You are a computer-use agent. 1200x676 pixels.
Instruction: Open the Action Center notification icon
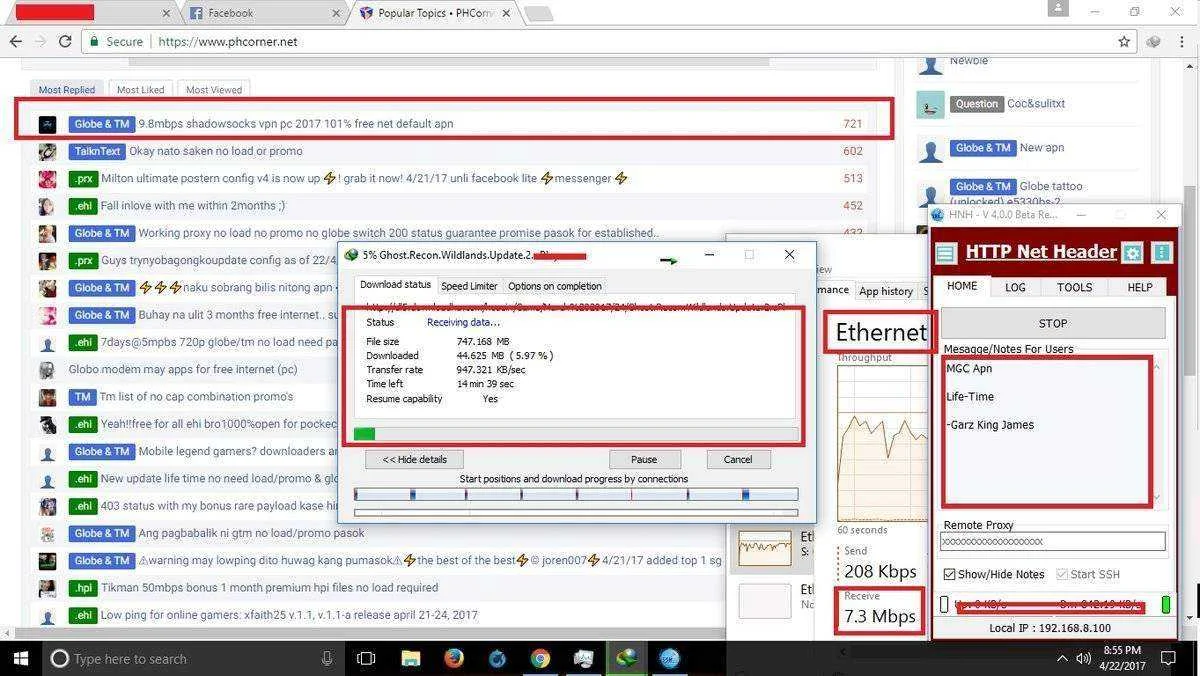[x=1167, y=658]
